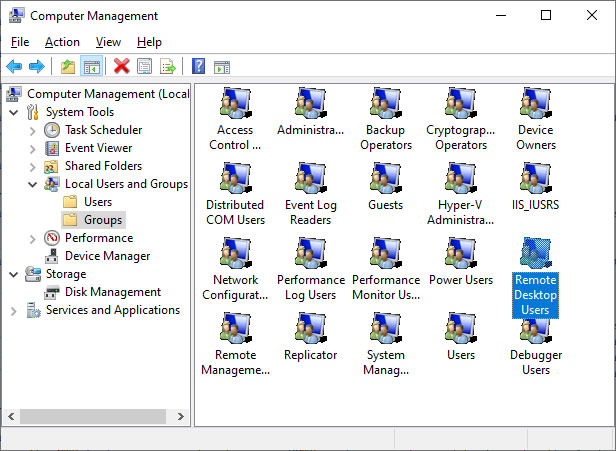Screen dimensions: 616x451
Task: Select the System Managed group icon
Action: click(x=385, y=328)
